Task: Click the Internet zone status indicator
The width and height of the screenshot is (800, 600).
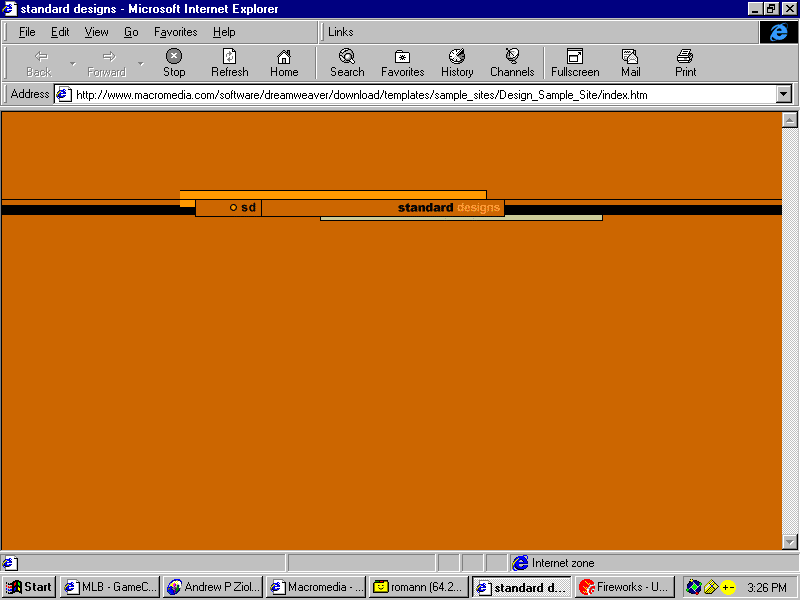Action: tap(553, 563)
